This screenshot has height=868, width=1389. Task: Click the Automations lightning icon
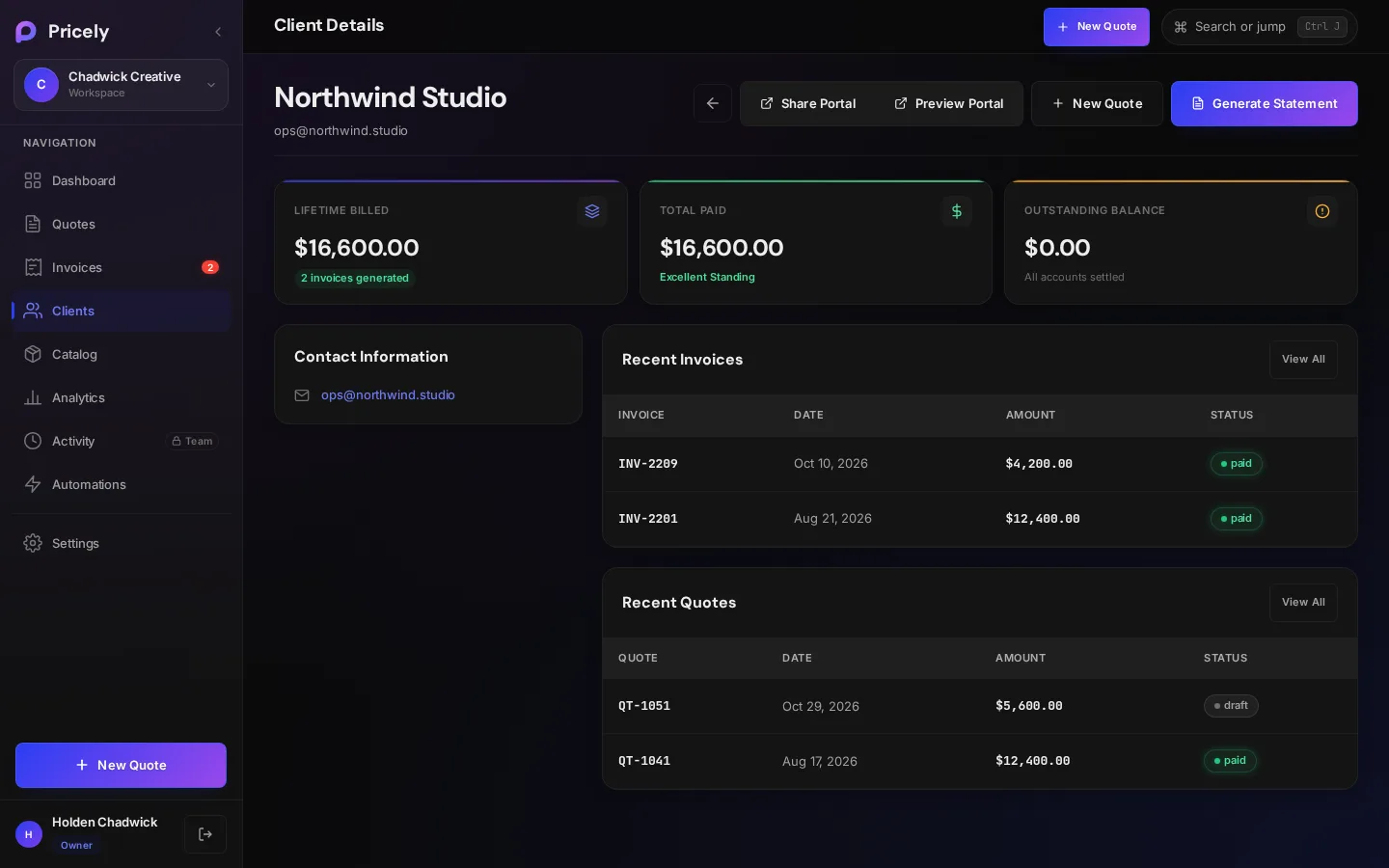click(33, 484)
